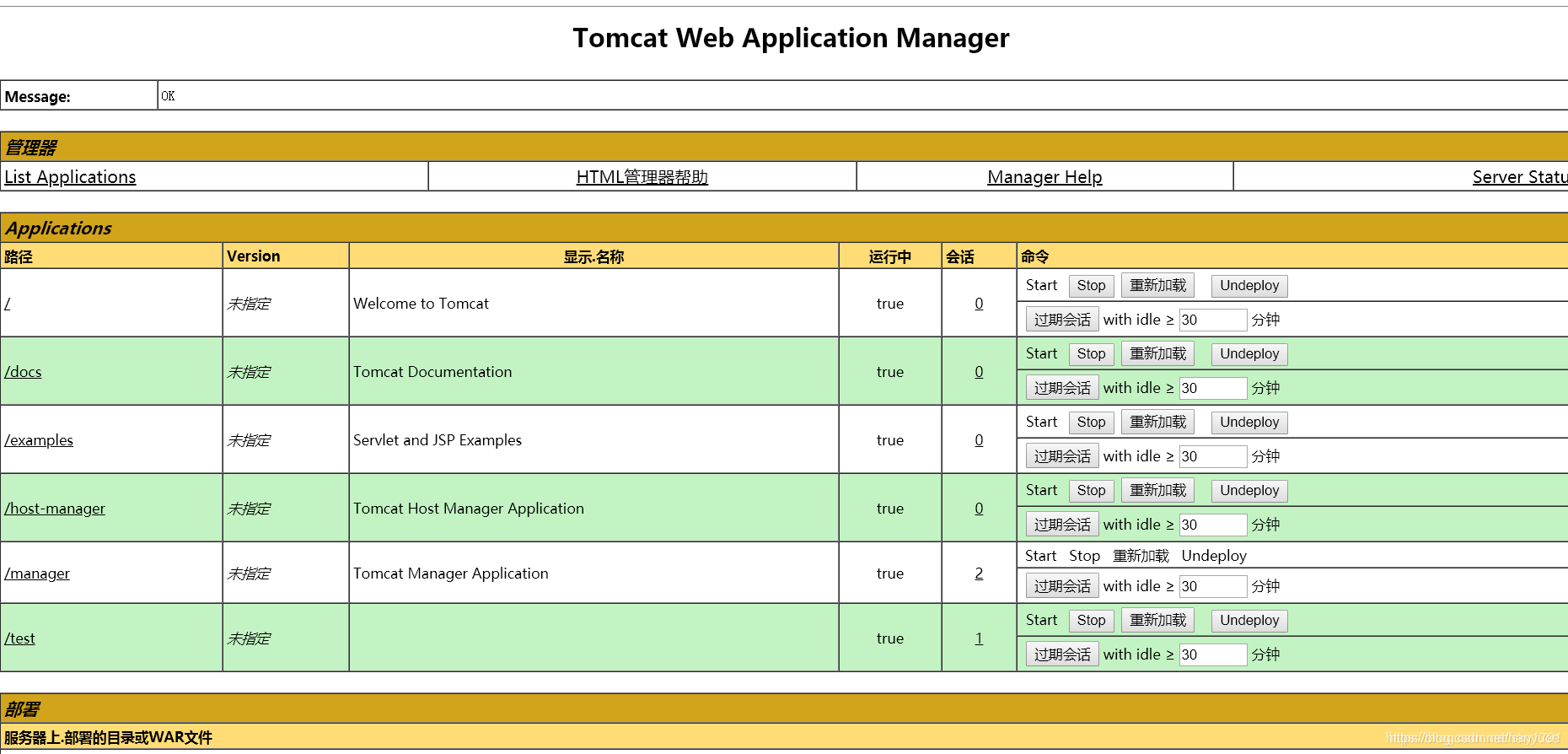Reload Tomcat Host Manager with 重新加载
Image resolution: width=1568 pixels, height=754 pixels.
(x=1157, y=491)
